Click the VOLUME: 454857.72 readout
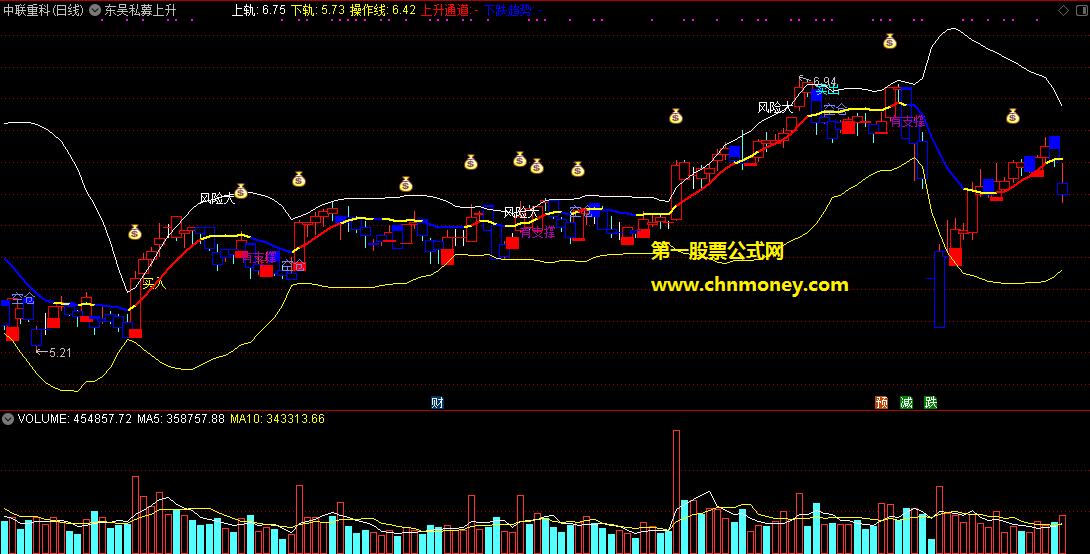Viewport: 1090px width, 554px height. (x=74, y=418)
